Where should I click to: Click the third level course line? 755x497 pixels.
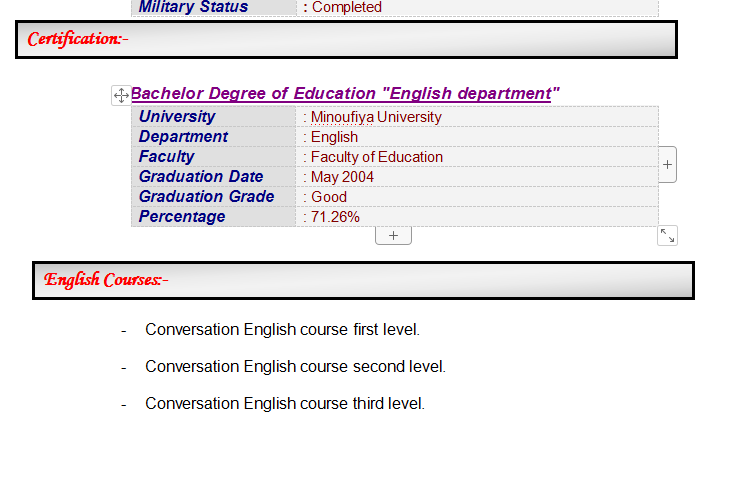tap(285, 404)
